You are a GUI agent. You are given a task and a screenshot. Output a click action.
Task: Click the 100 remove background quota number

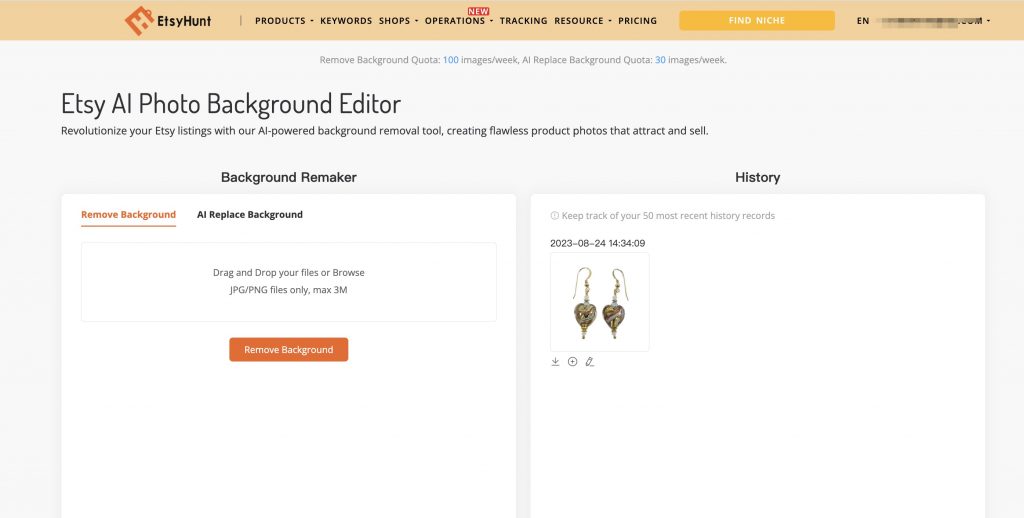pyautogui.click(x=451, y=60)
